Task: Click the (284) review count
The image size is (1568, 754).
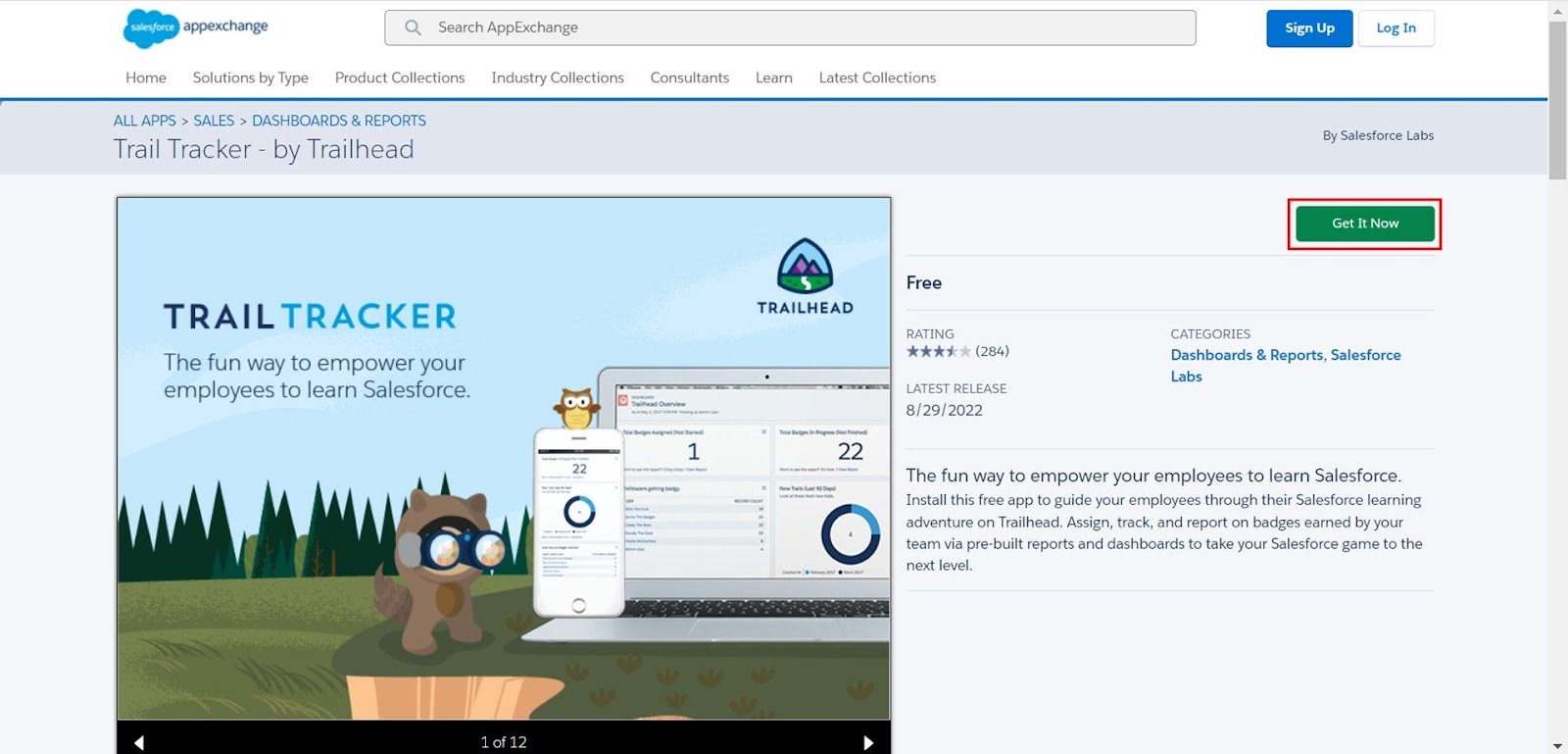Action: 992,351
